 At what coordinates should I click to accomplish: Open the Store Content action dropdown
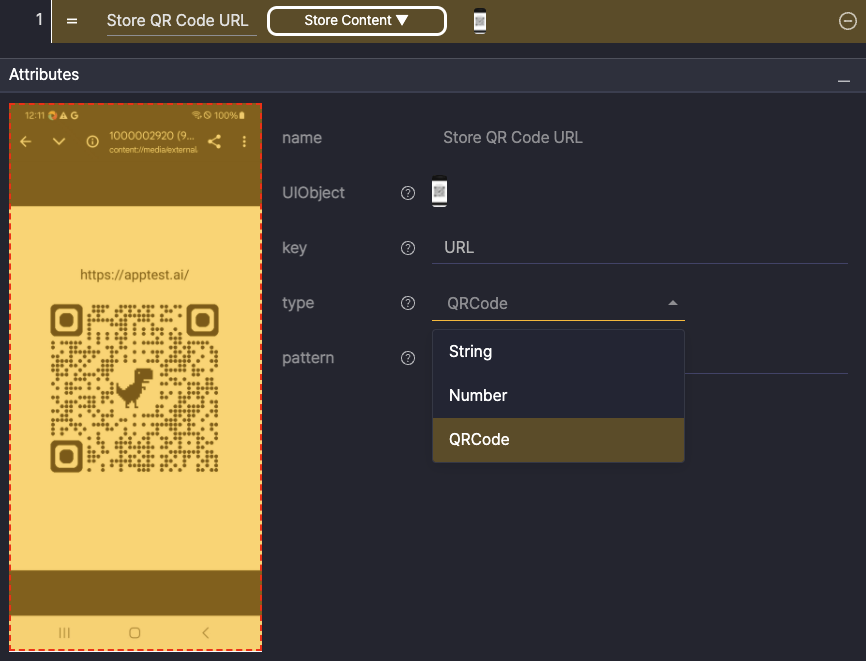(356, 21)
